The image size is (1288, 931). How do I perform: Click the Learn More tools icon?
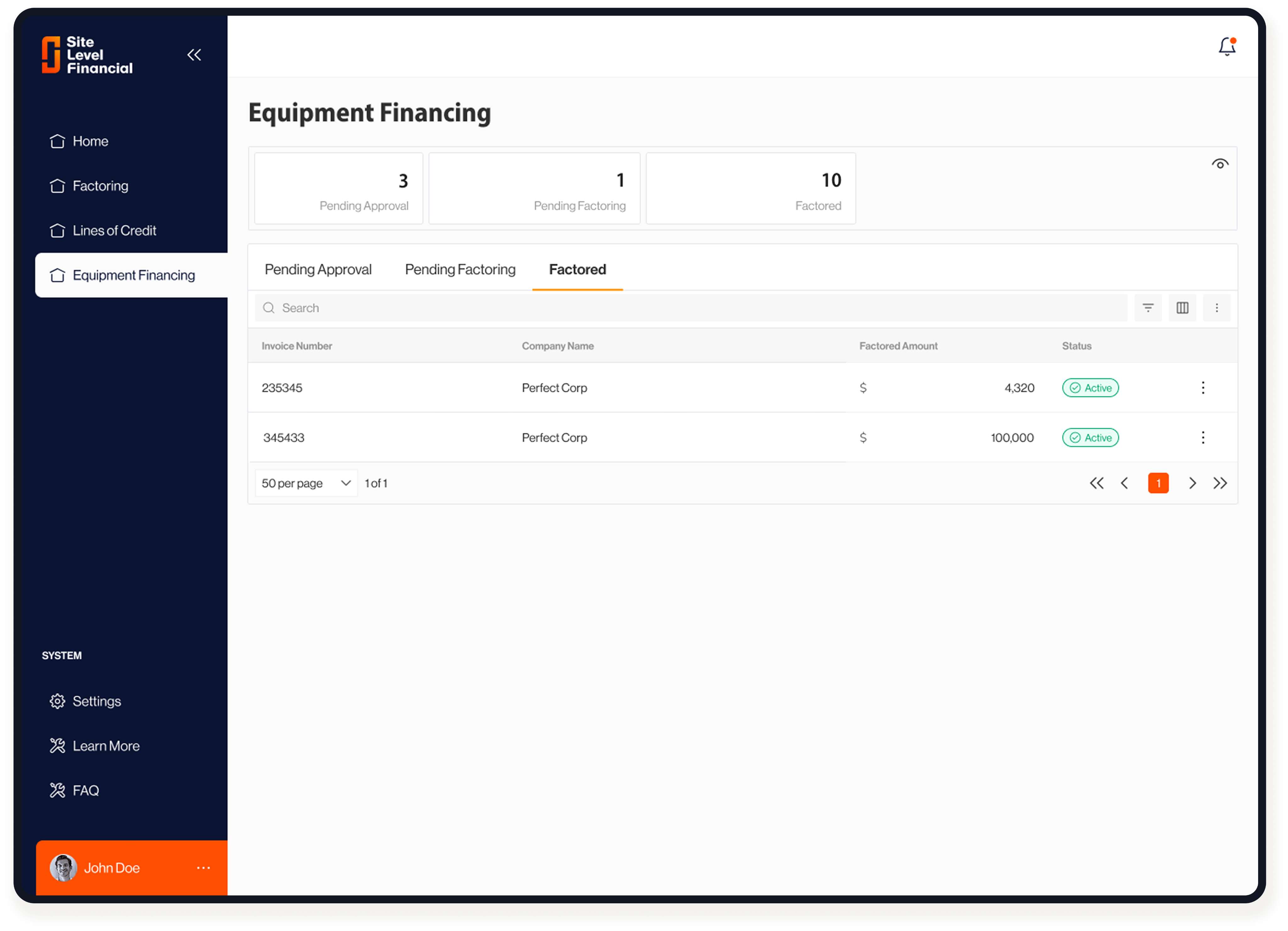click(x=57, y=745)
